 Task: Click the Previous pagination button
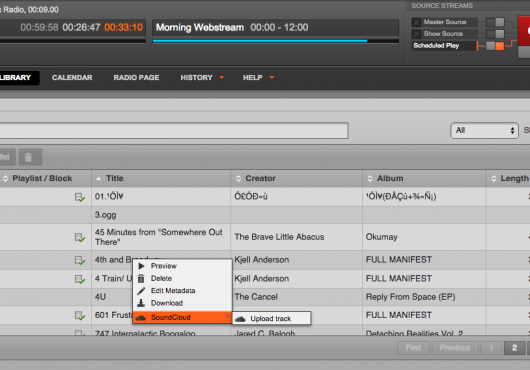click(x=455, y=348)
